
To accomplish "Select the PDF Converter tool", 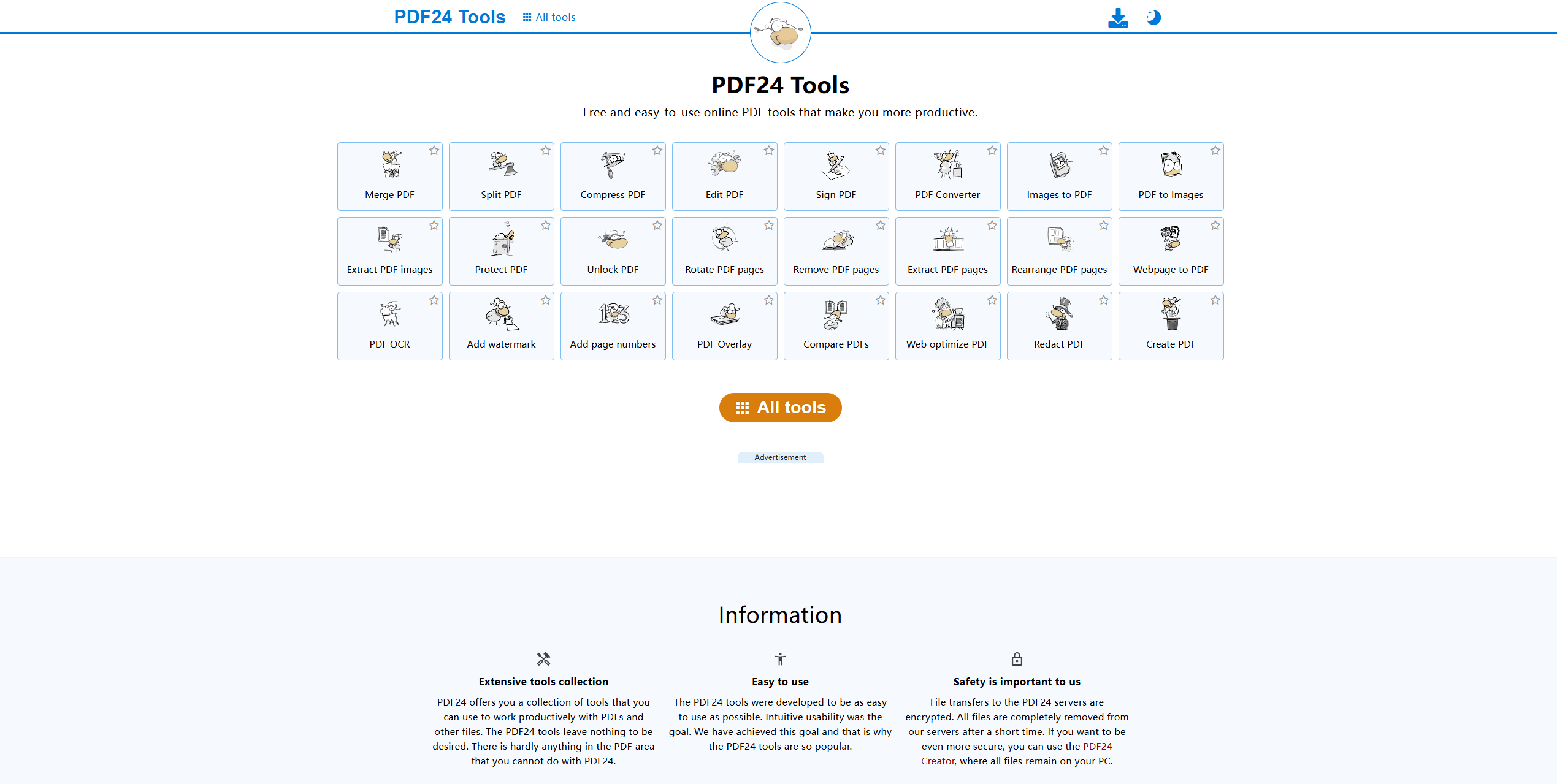I will (x=947, y=177).
